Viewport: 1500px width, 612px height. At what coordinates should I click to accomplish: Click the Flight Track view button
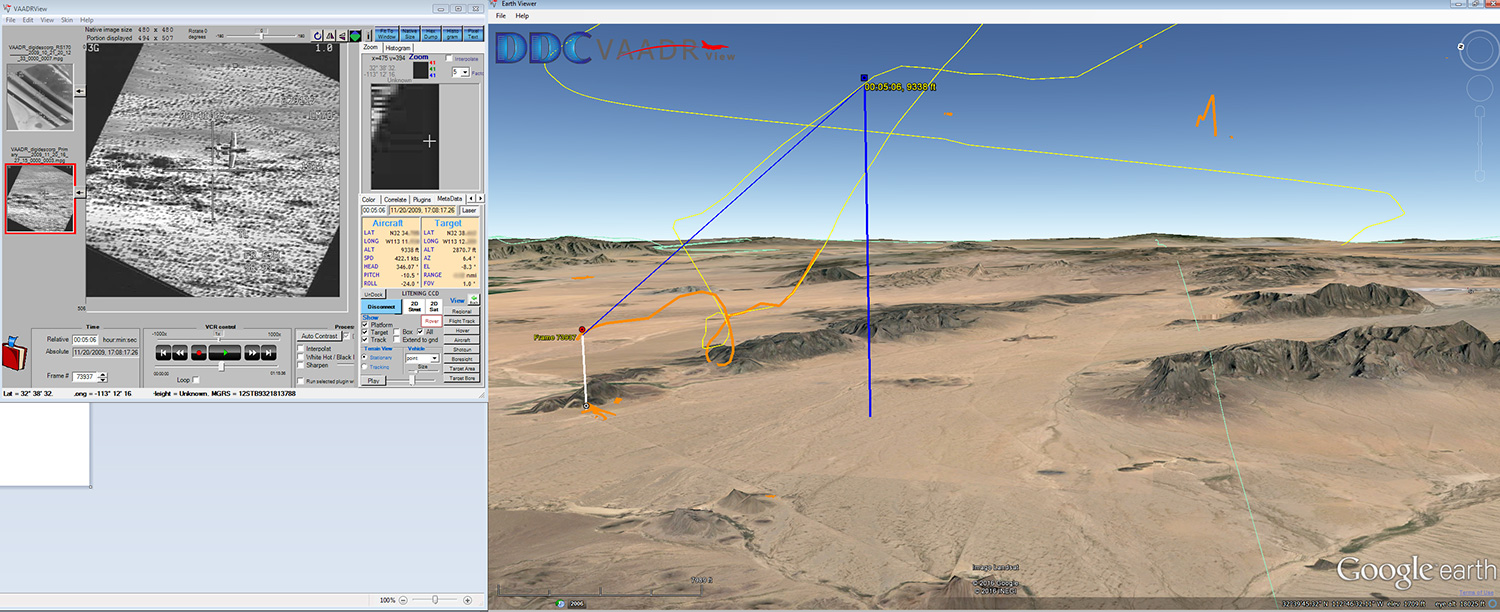pos(462,321)
